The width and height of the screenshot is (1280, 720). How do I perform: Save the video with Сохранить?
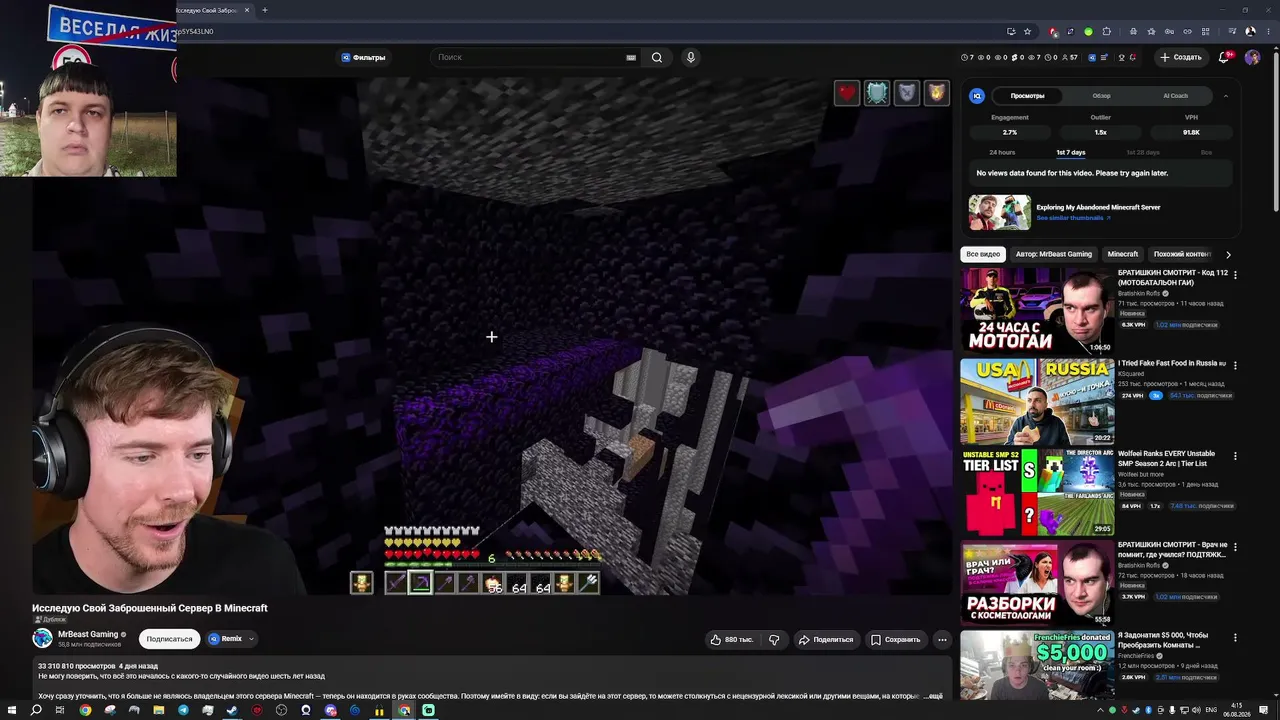[x=895, y=640]
